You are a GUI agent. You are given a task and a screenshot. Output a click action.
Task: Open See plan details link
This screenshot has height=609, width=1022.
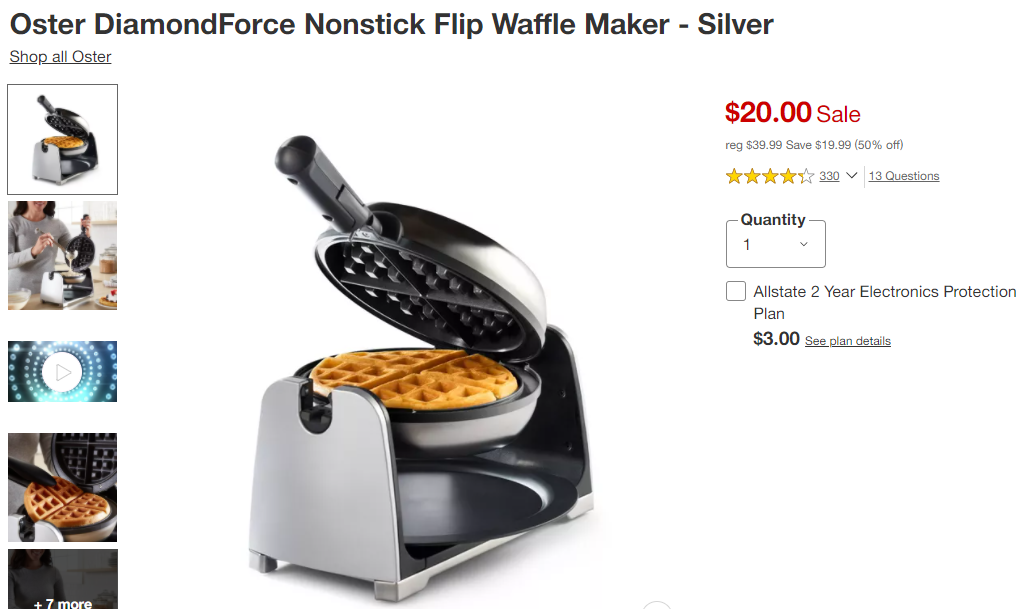(847, 341)
